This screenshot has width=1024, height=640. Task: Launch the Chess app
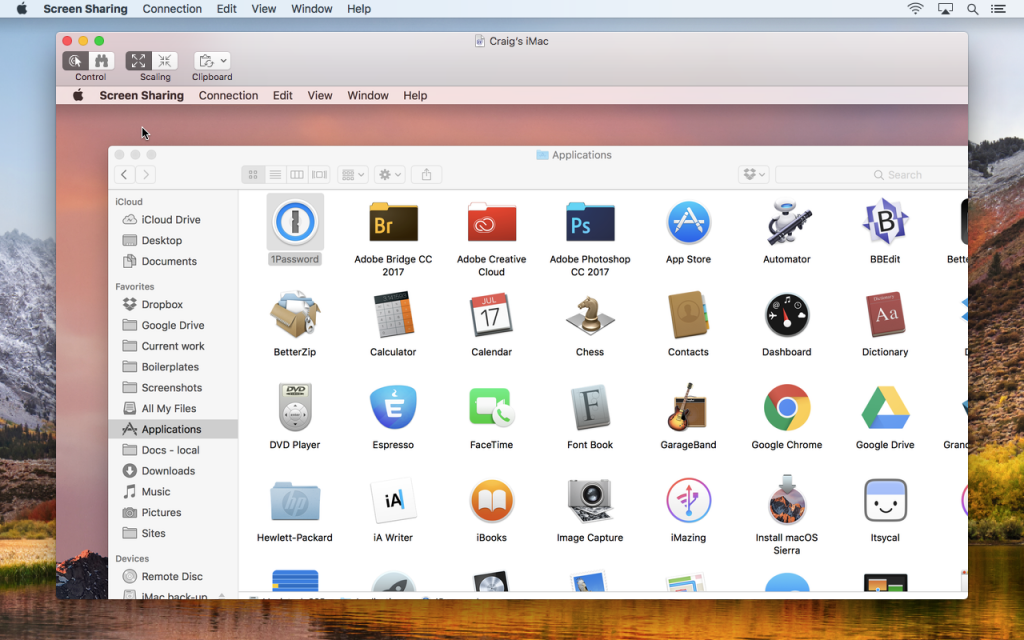(x=590, y=315)
